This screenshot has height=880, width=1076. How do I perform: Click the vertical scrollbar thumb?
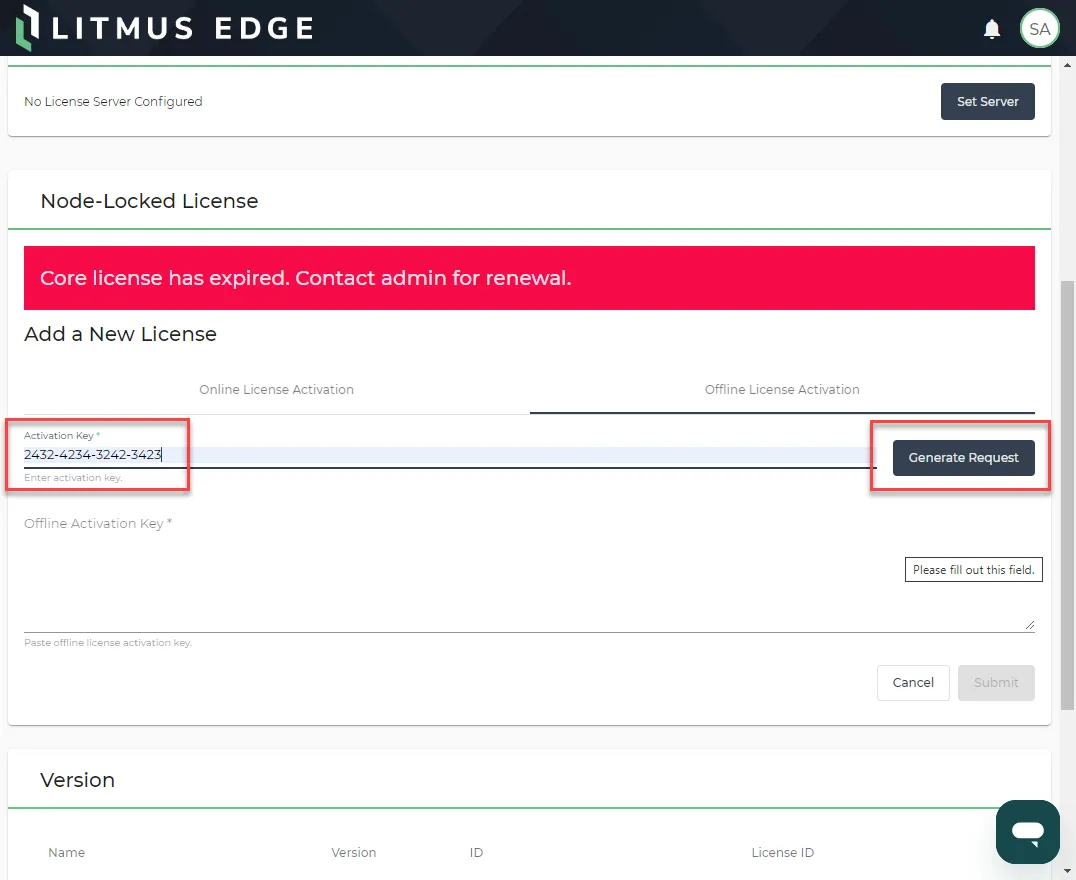pyautogui.click(x=1067, y=494)
